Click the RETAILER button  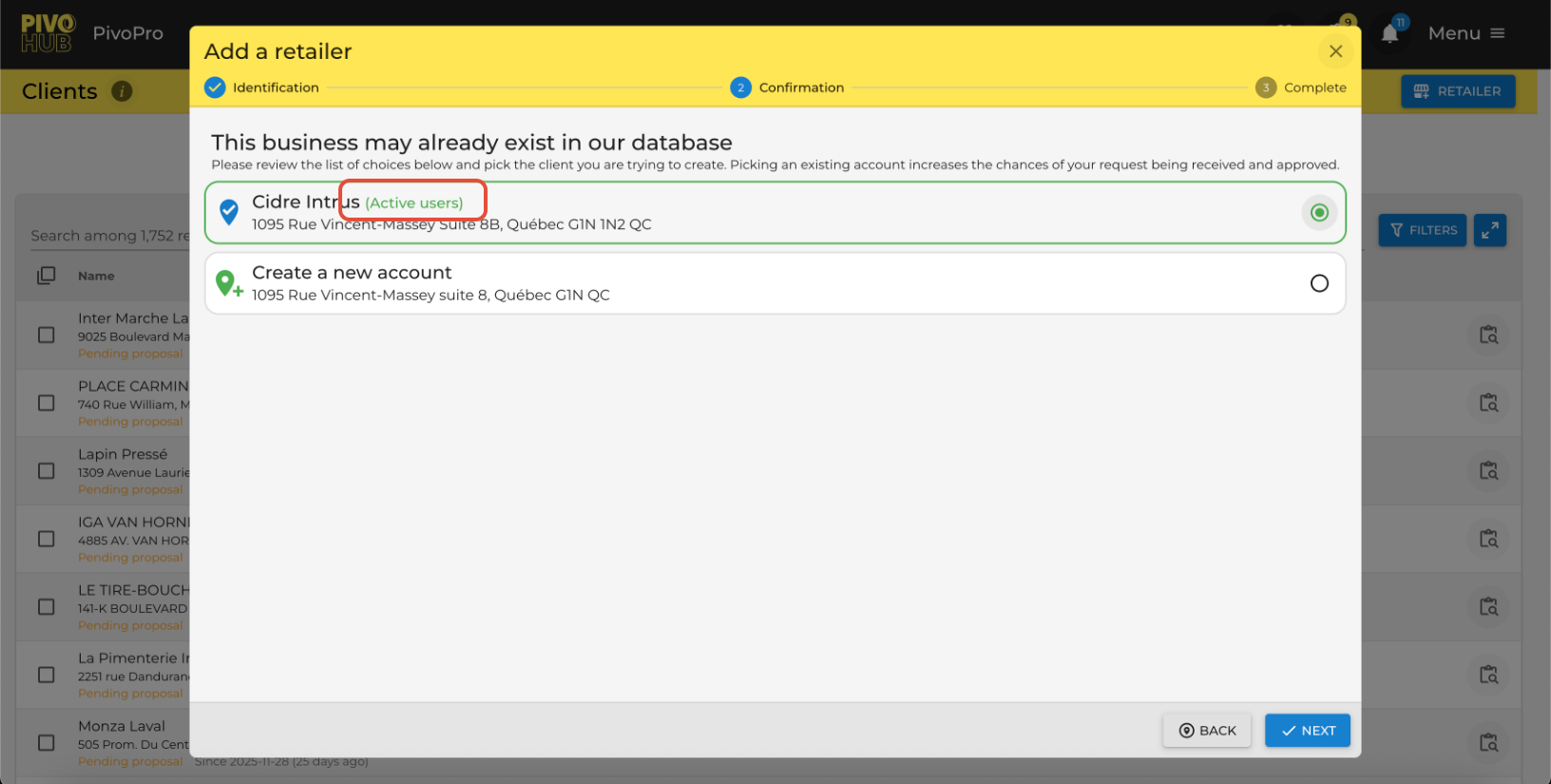point(1458,91)
